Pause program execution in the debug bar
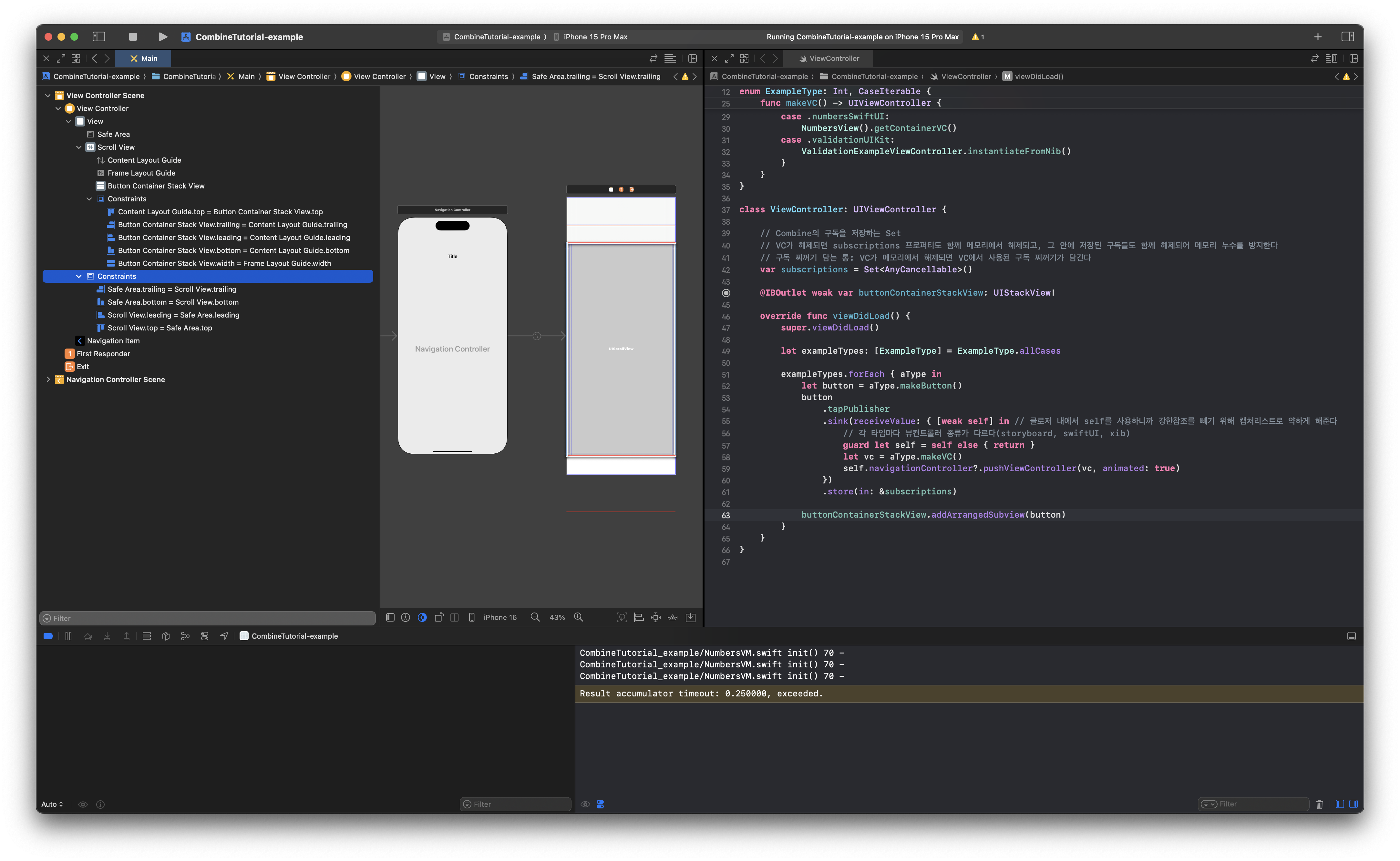The width and height of the screenshot is (1400, 861). pos(68,636)
